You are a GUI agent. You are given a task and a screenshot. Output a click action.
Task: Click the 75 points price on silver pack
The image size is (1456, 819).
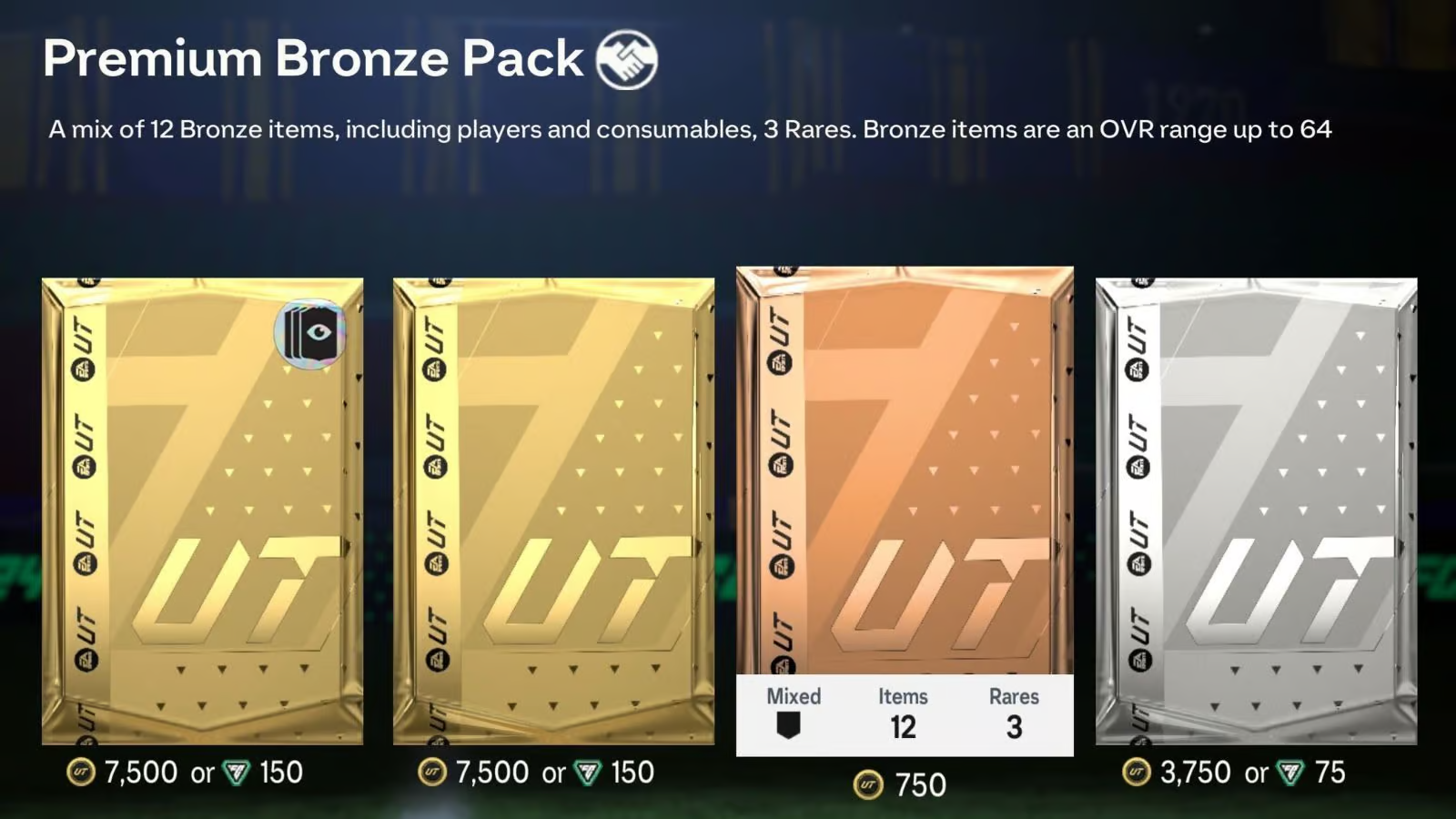[1330, 773]
